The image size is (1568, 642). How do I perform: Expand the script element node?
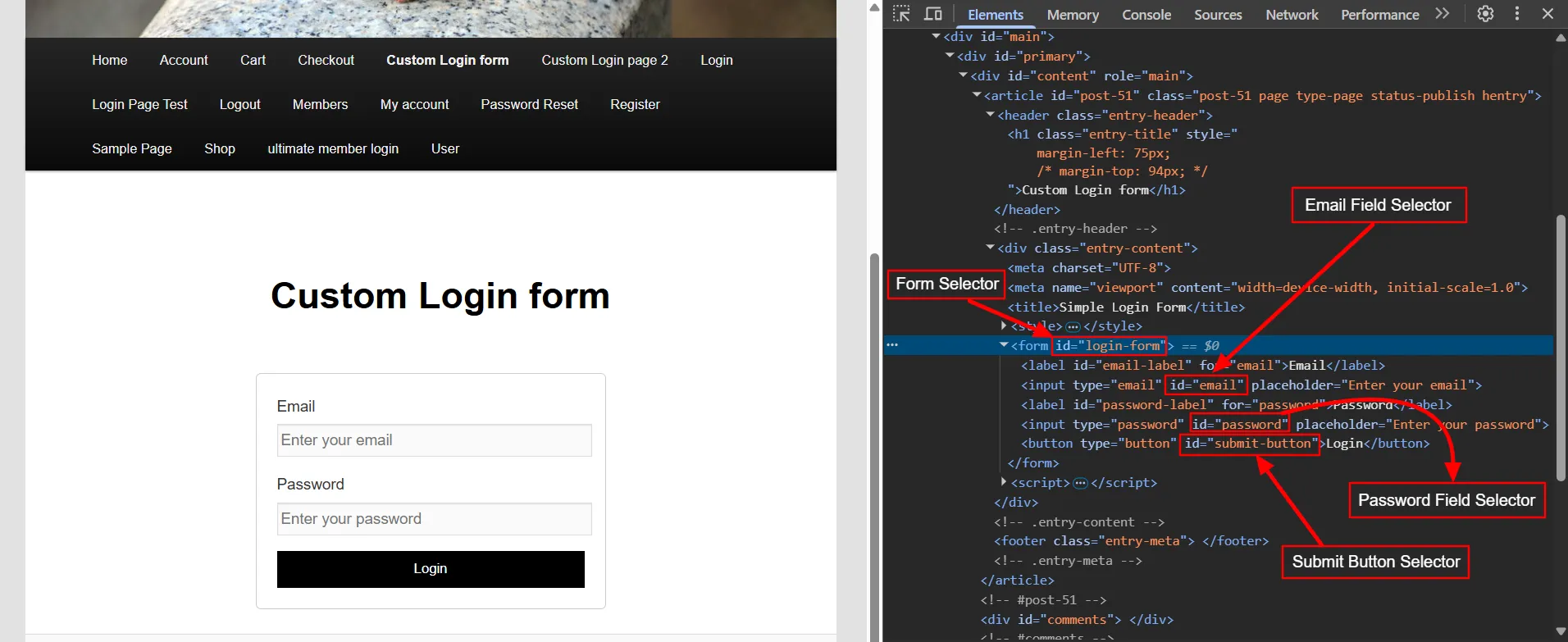point(1004,482)
